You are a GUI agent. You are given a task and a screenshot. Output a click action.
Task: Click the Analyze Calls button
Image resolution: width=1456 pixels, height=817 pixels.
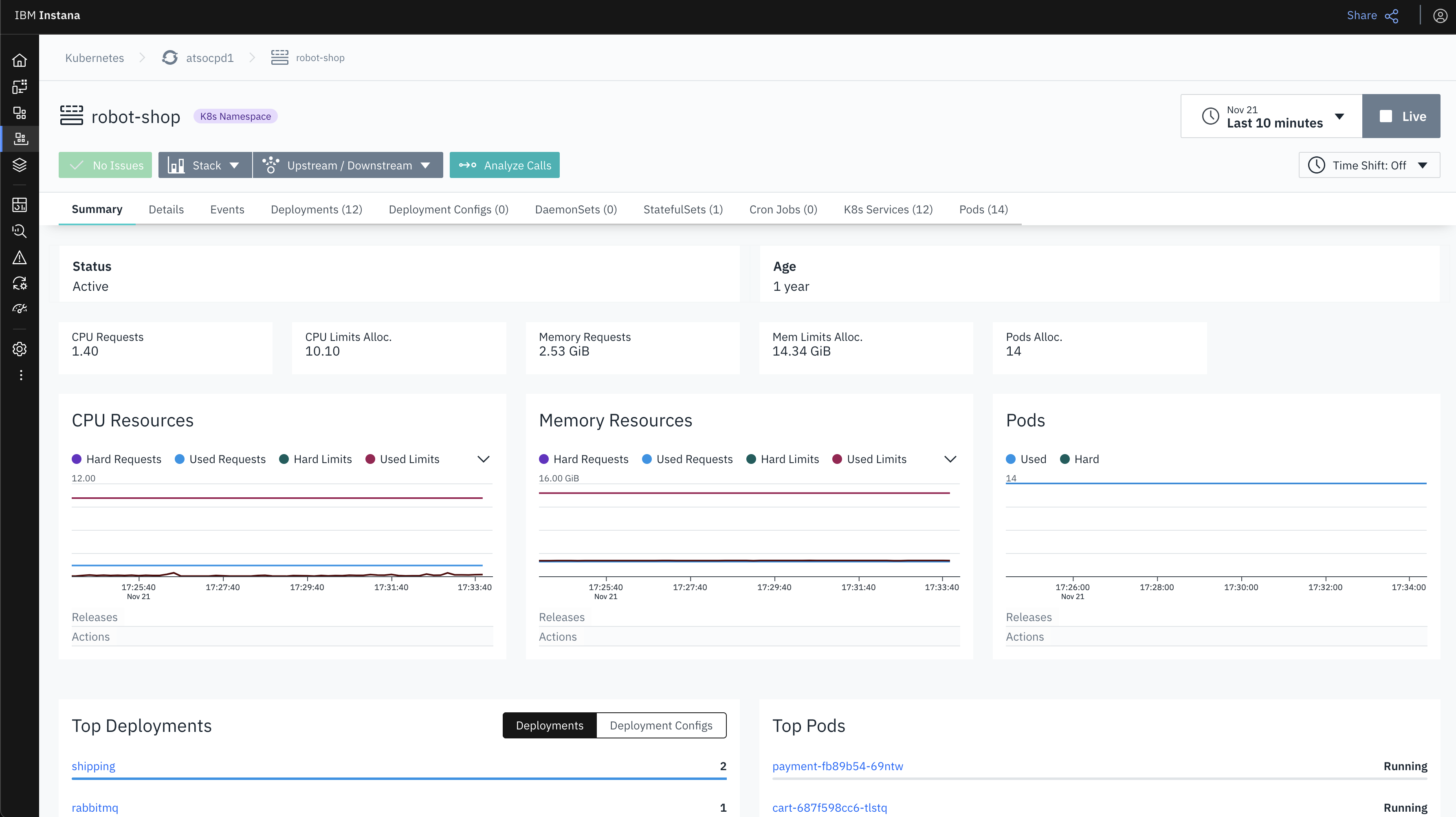click(505, 165)
